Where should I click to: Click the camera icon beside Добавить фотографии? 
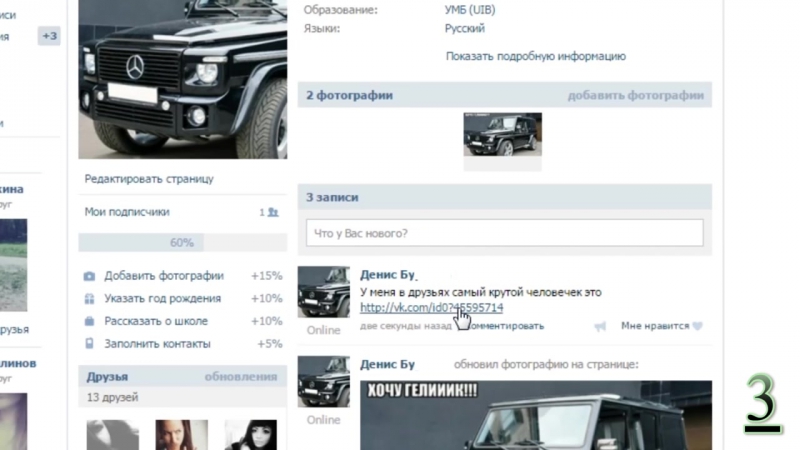90,276
